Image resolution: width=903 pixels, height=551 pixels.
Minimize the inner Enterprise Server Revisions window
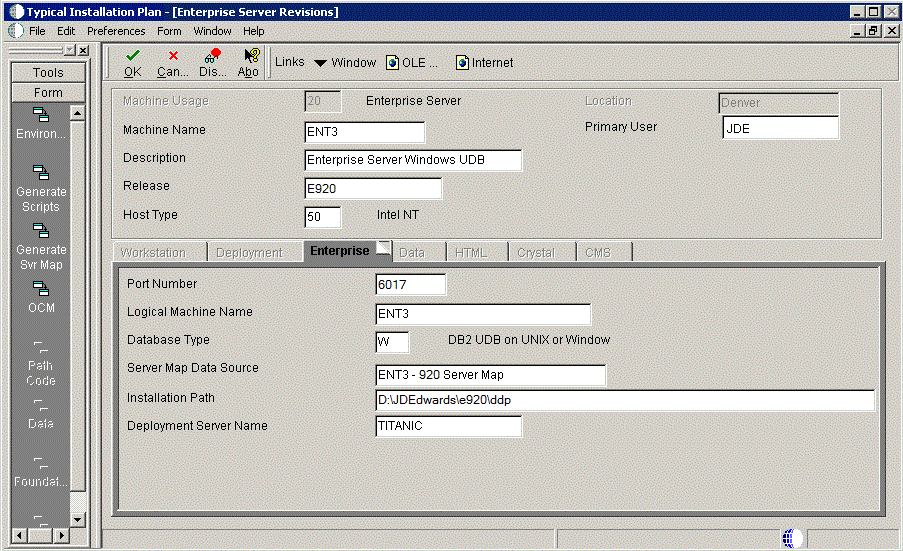coord(858,31)
